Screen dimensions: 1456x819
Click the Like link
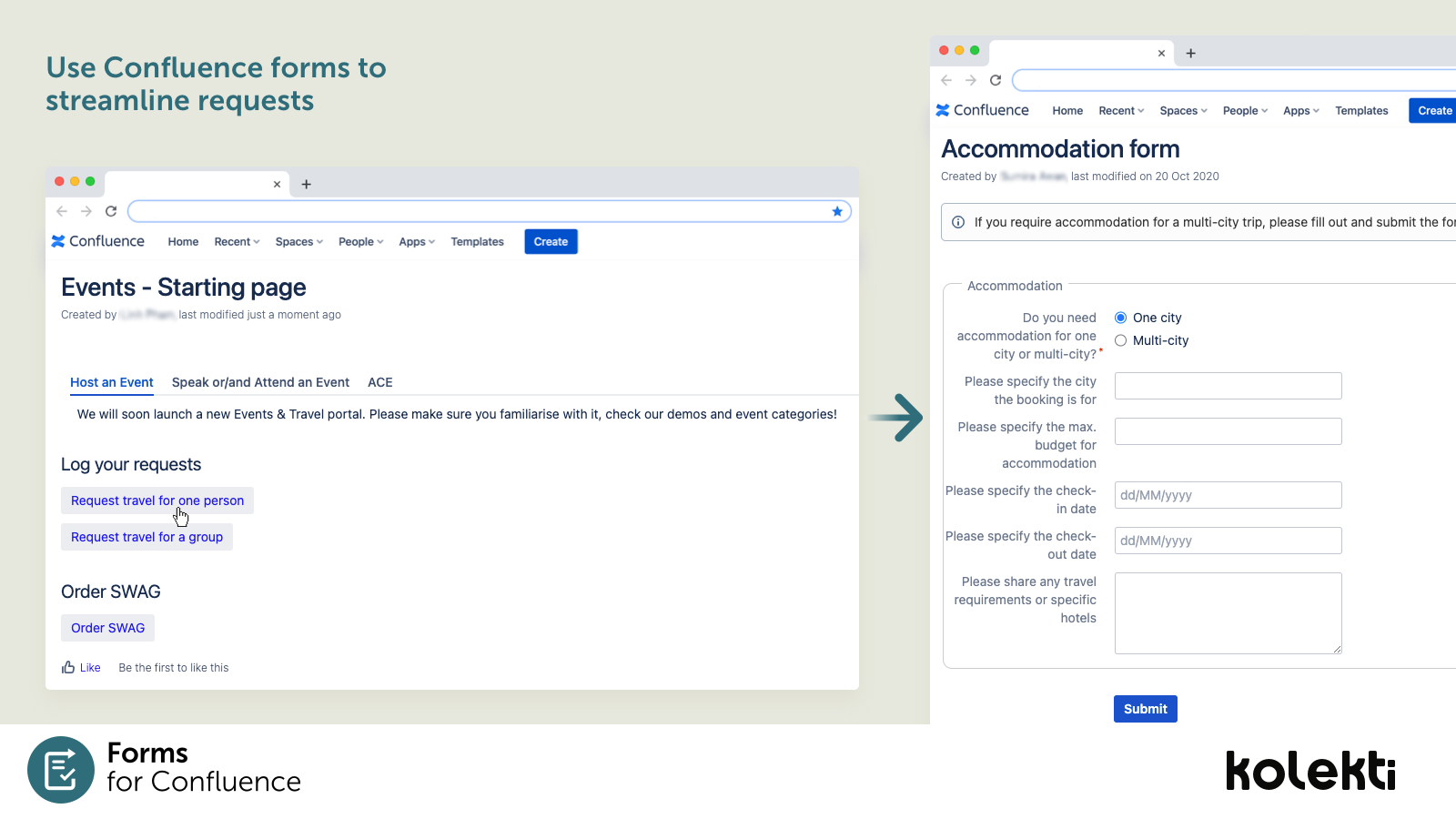90,667
